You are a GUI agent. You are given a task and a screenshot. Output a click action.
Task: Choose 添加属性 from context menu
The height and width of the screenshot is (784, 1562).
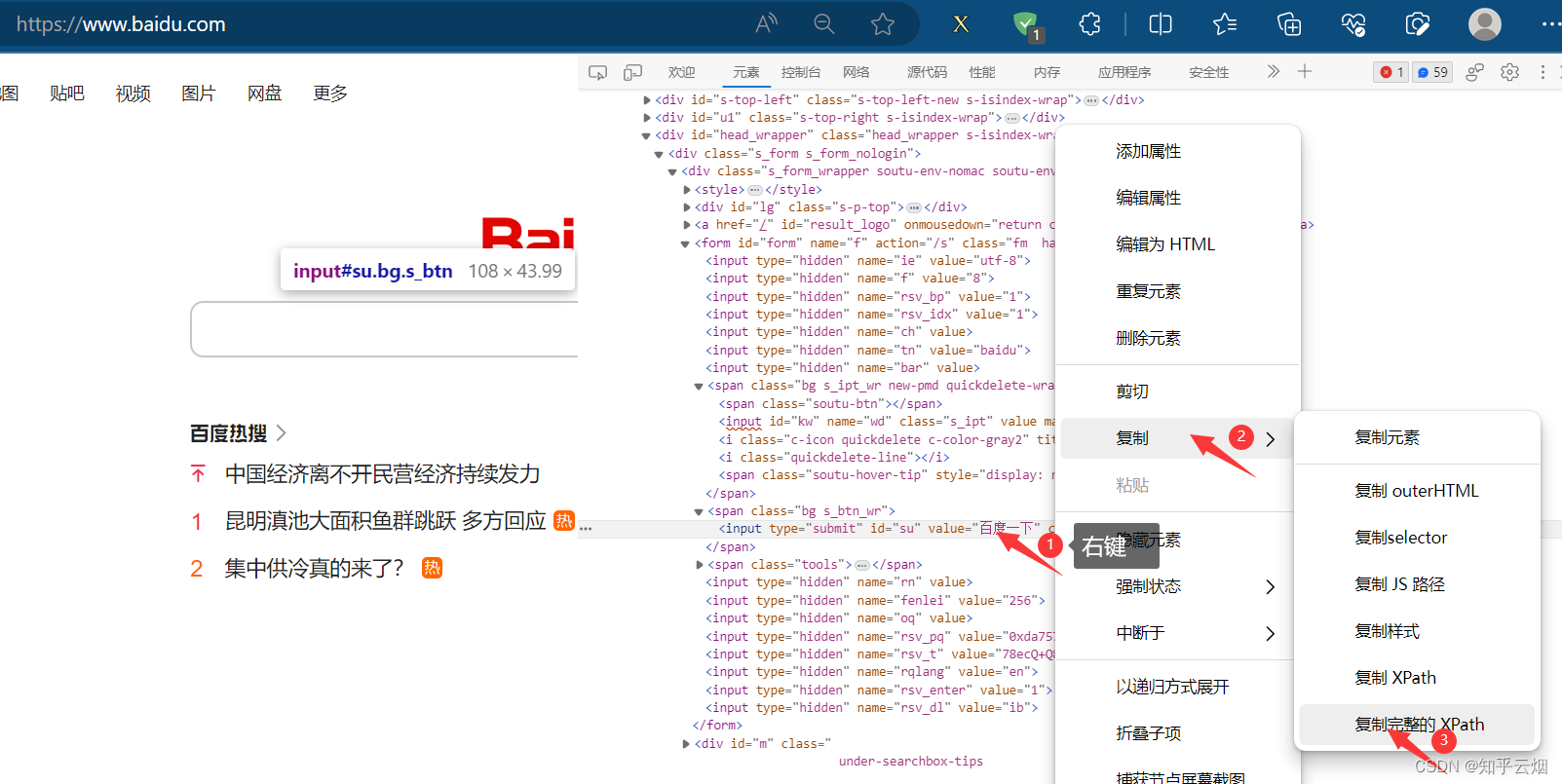click(x=1178, y=151)
